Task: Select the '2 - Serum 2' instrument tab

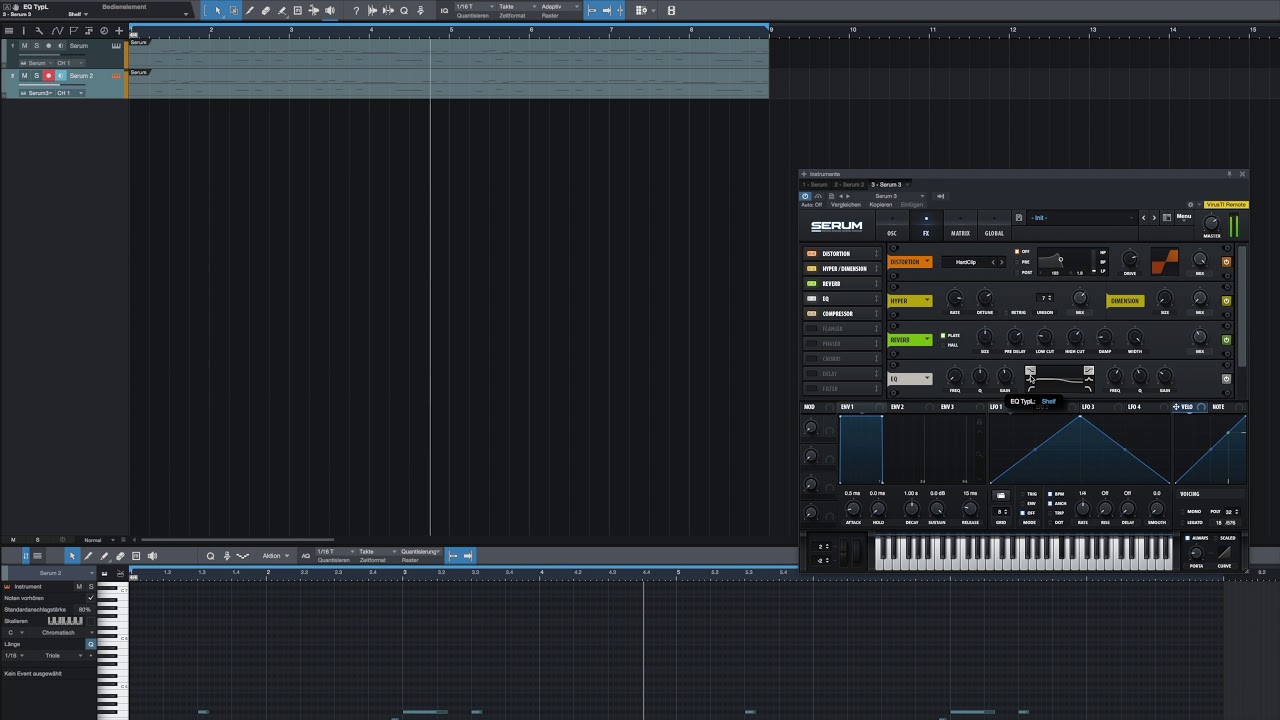Action: pos(849,185)
